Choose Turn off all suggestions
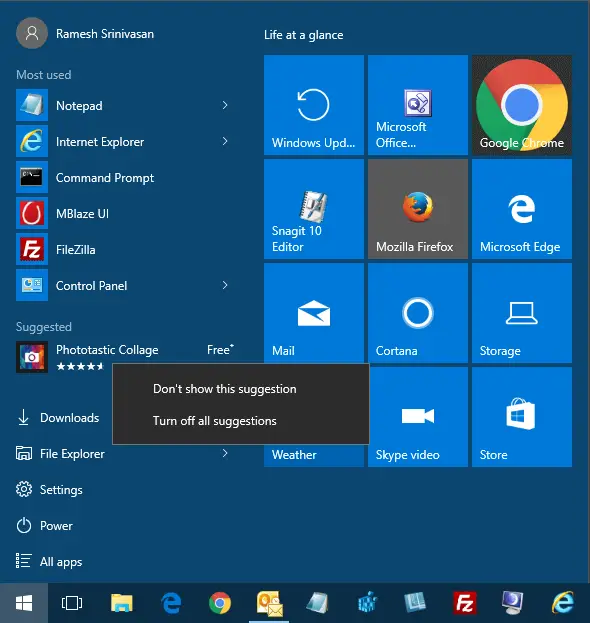 coord(241,421)
